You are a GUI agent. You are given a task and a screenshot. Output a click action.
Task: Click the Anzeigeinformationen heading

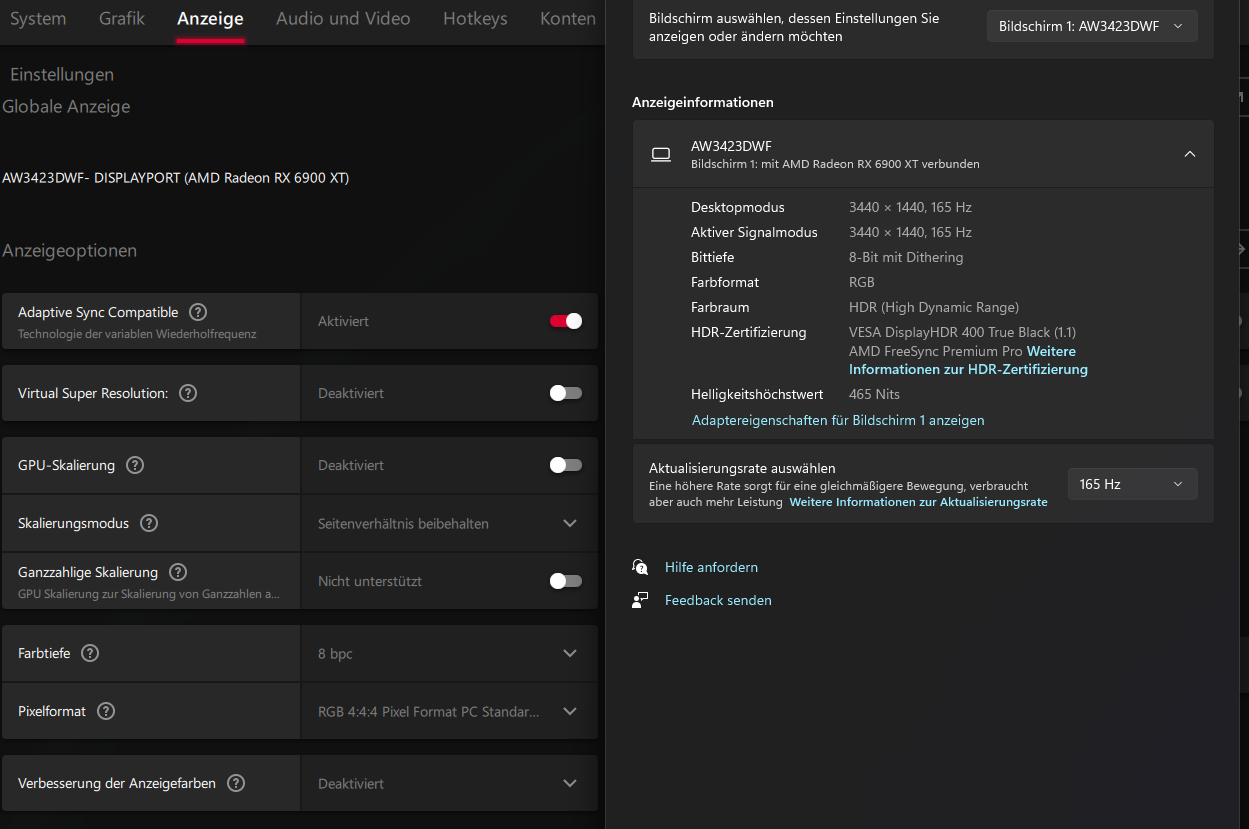[x=703, y=102]
